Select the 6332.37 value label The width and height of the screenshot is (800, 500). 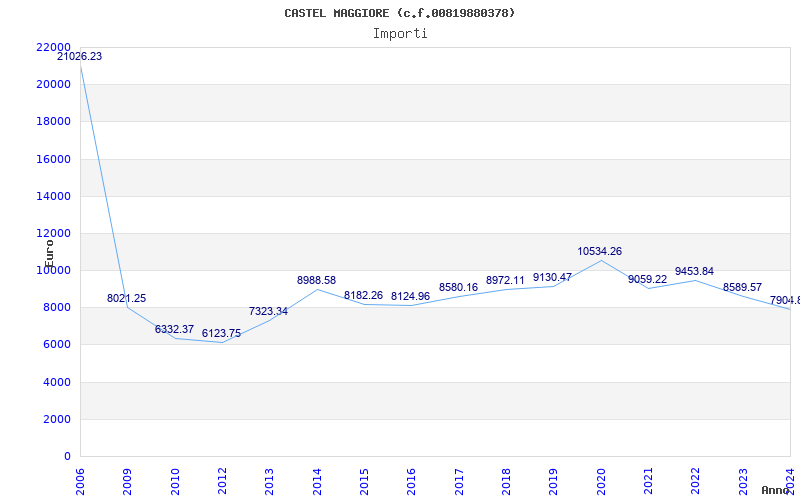174,330
